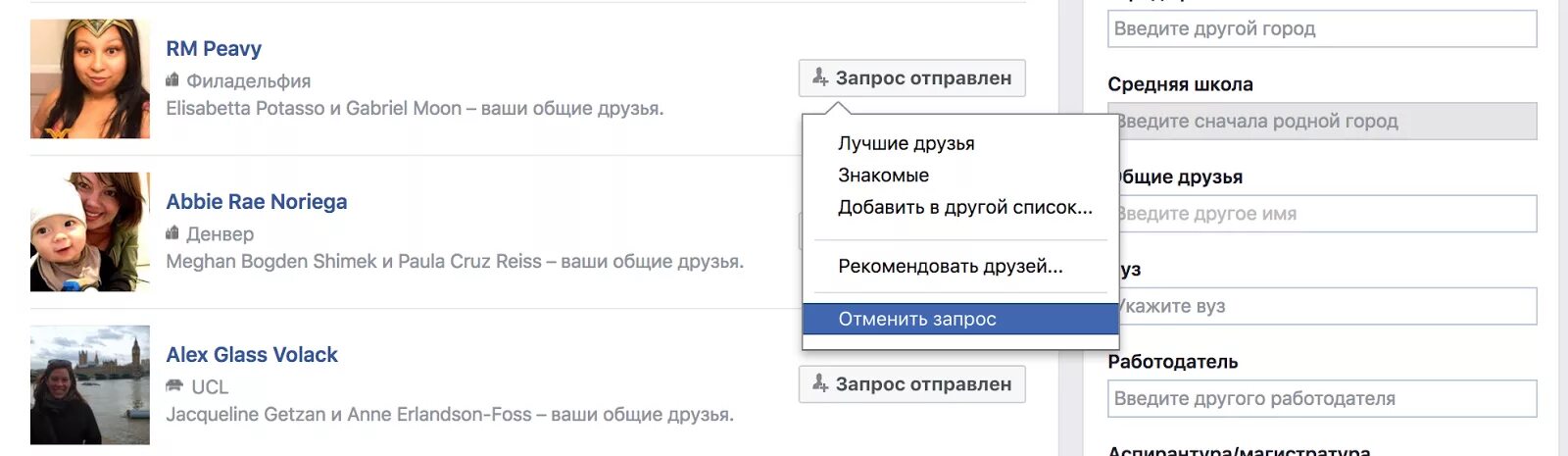Viewport: 1568px width, 456px height.
Task: Open Alex Glass Volack's profile photo
Action: pos(90,385)
